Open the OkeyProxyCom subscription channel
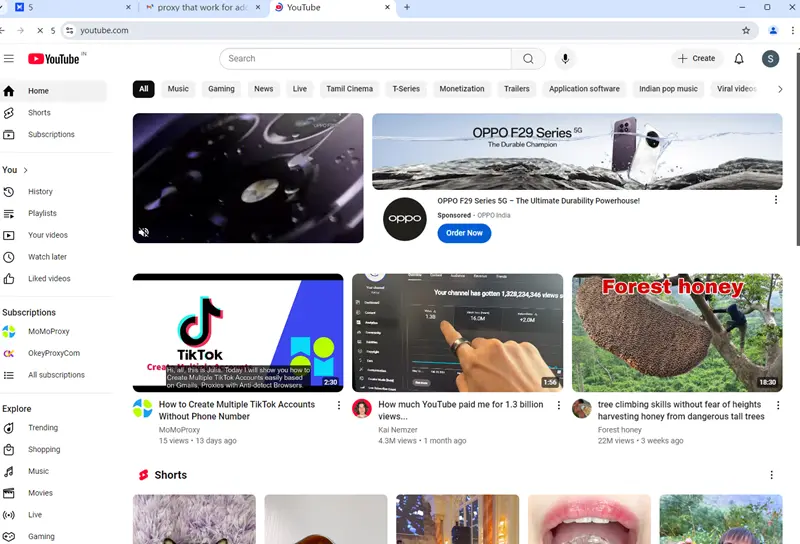The height and width of the screenshot is (544, 800). [54, 353]
